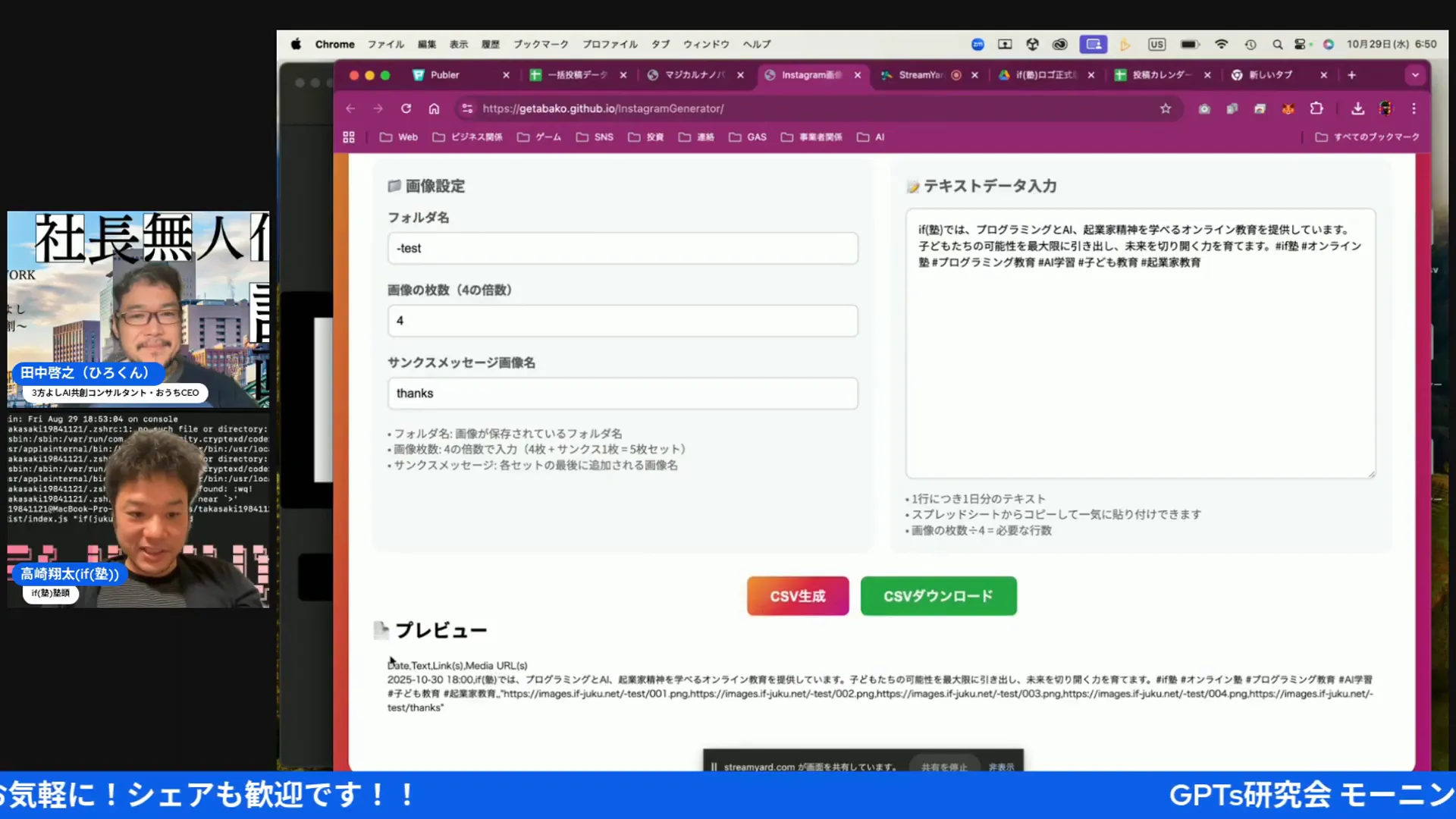Click the Wi-Fi status icon
The image size is (1456, 819).
(x=1222, y=44)
